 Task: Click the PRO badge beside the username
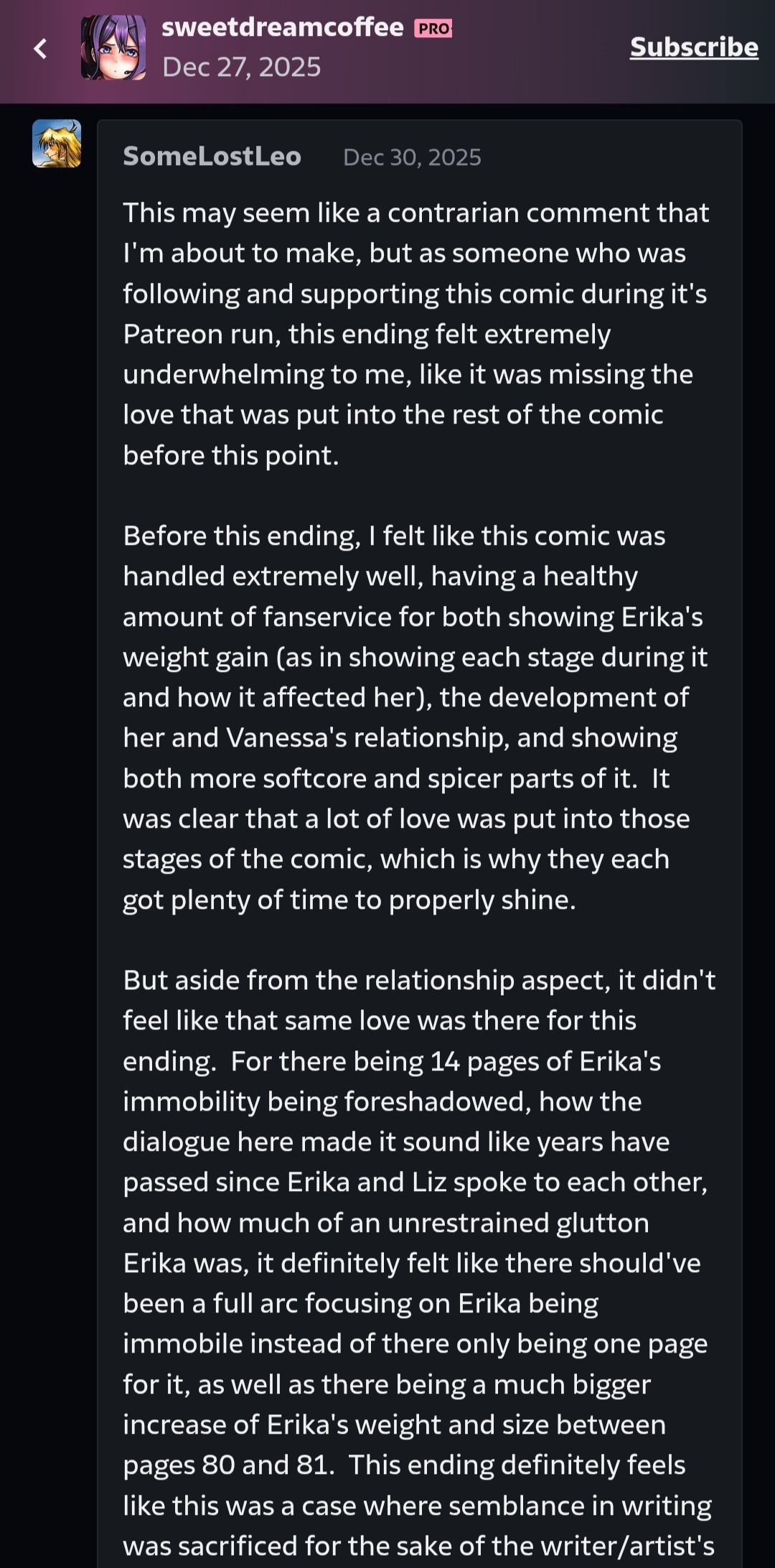click(433, 29)
